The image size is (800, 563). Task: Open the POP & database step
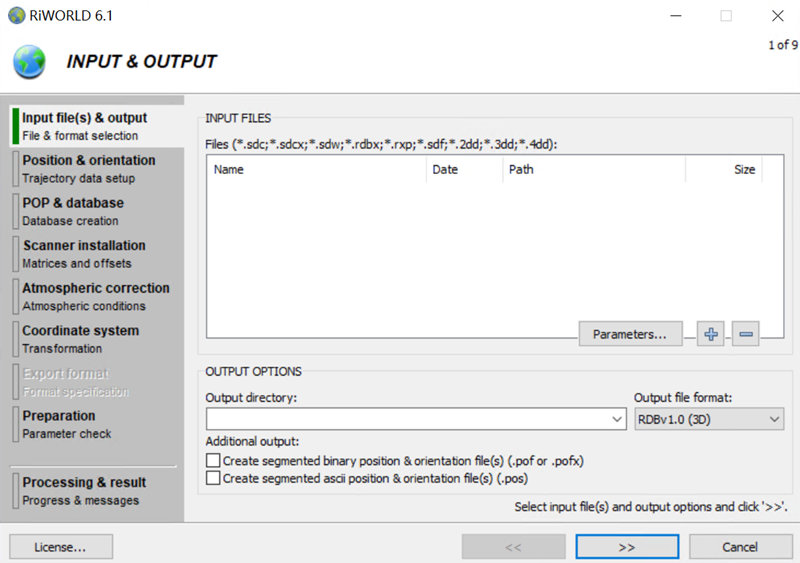[73, 211]
